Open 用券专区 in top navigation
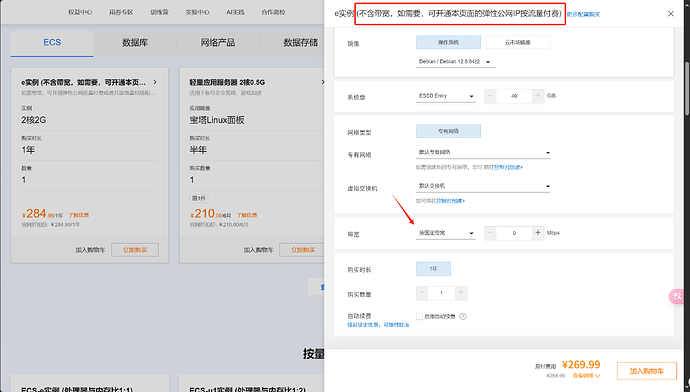 121,12
